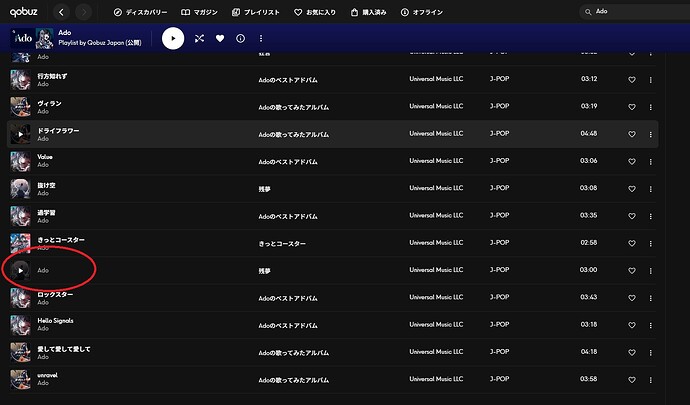Favorite the track 愛して愛して愛して

click(x=631, y=353)
